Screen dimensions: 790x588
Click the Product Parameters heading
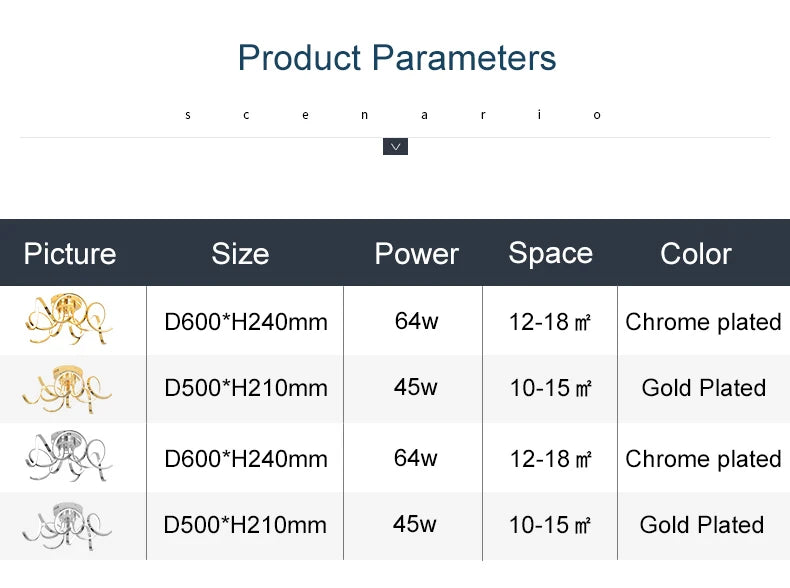[397, 58]
